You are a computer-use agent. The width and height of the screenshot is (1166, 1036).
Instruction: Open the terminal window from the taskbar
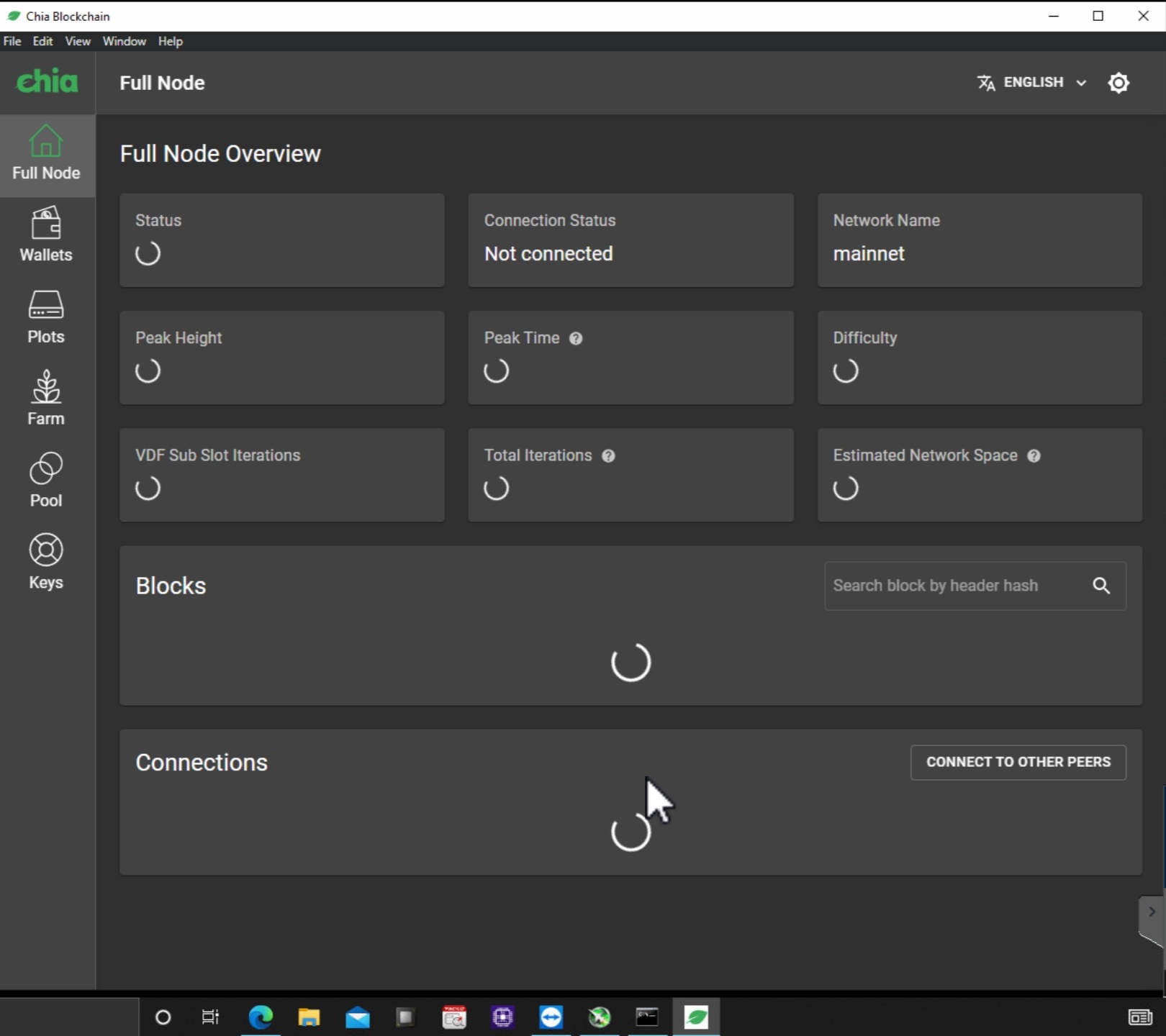(x=647, y=1017)
